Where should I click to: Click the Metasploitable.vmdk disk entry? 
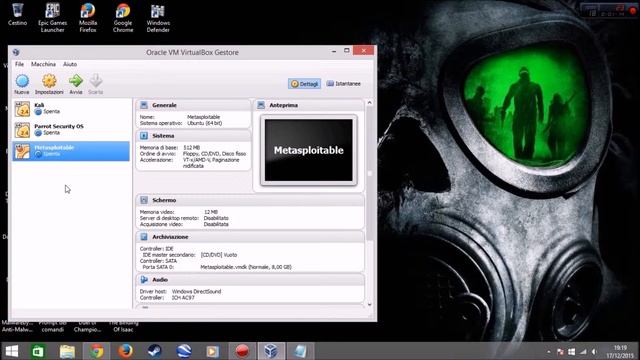[246, 267]
